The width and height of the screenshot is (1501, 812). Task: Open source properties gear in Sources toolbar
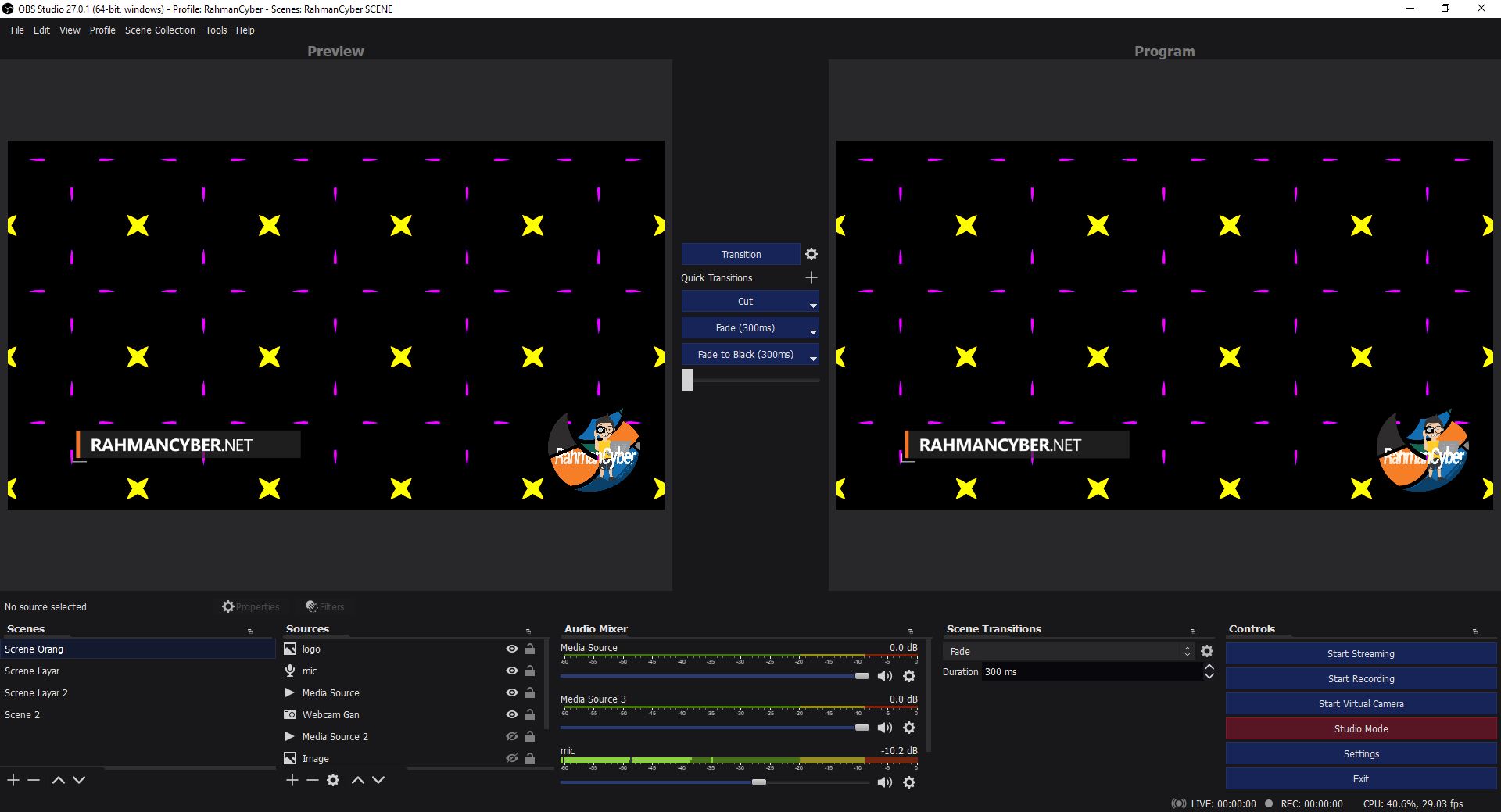[x=333, y=780]
